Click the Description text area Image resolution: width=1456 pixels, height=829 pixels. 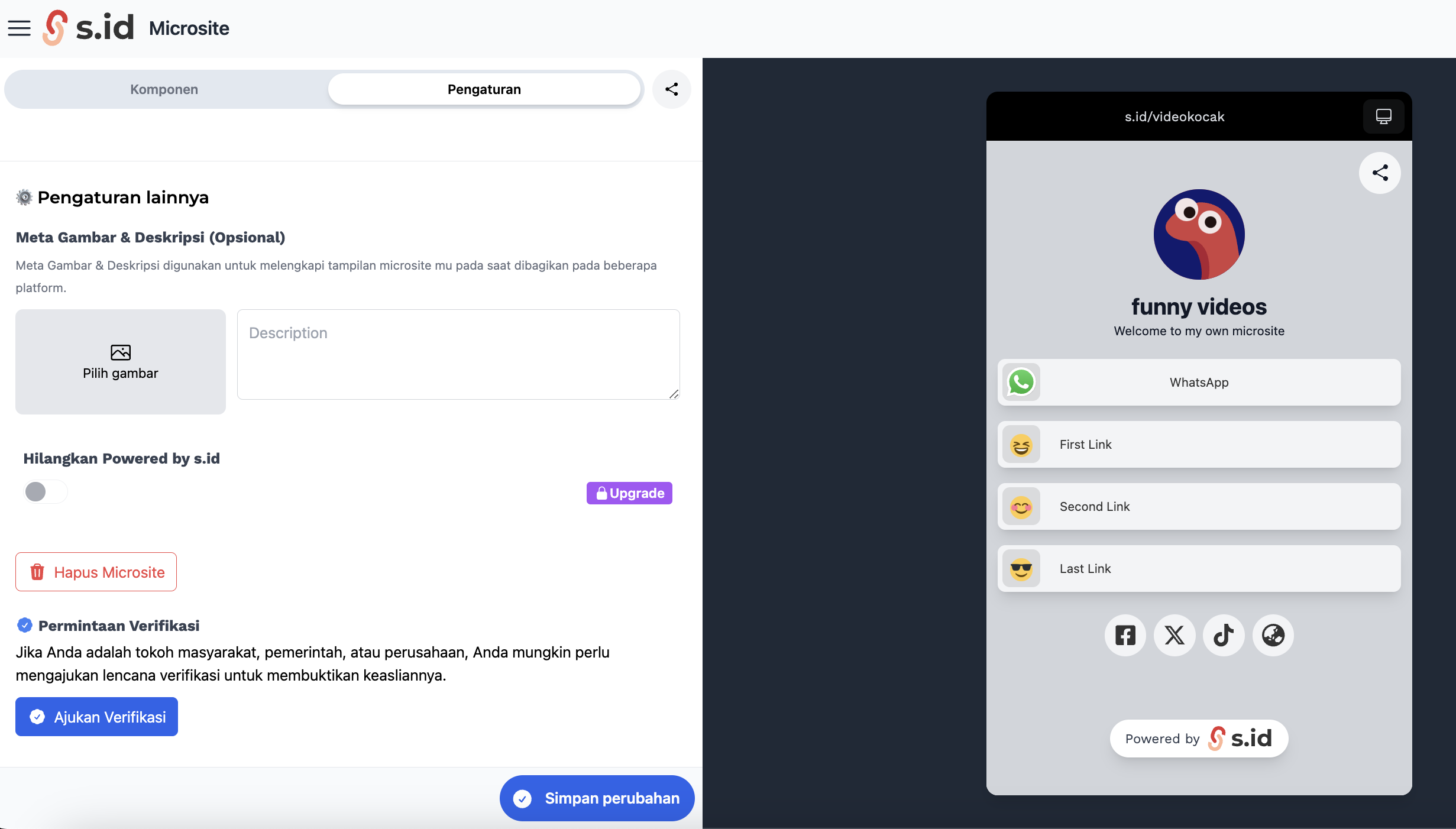click(x=458, y=354)
